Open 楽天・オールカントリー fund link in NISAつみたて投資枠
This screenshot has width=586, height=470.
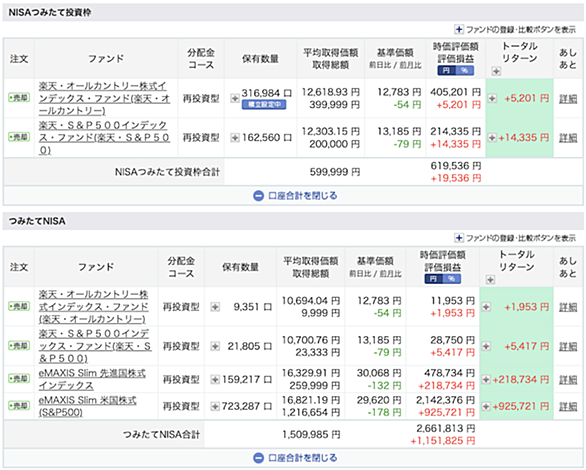point(104,98)
